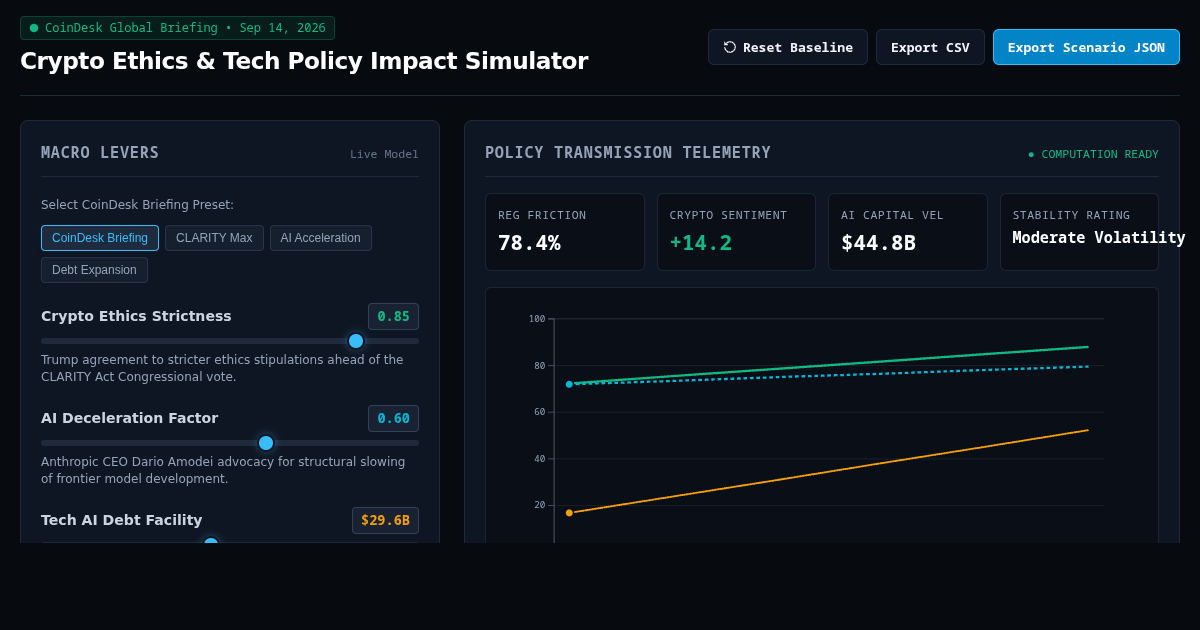
Task: Click the 0.85 strictness value badge
Action: pyautogui.click(x=393, y=316)
